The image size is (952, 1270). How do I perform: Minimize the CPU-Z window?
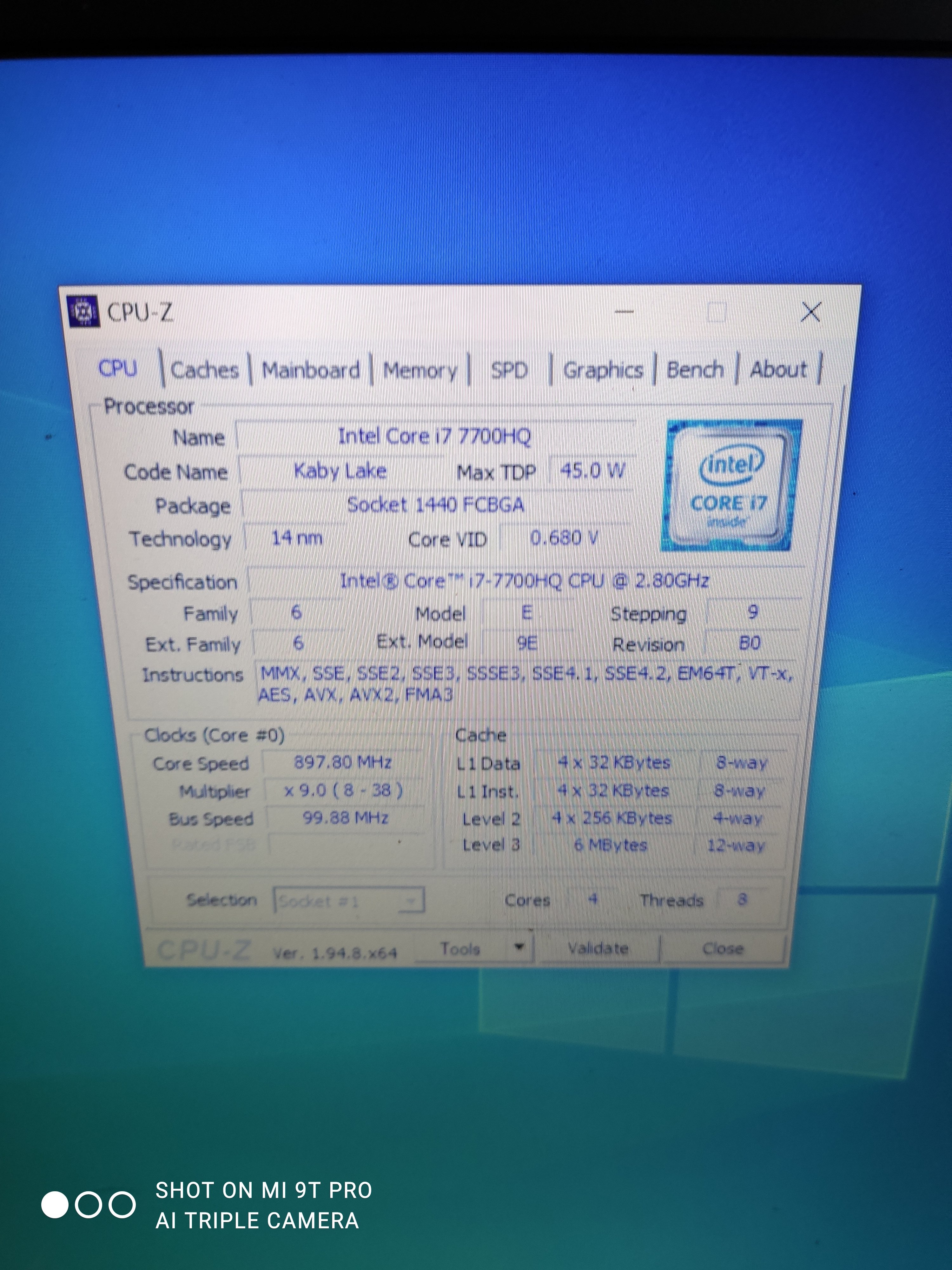tap(624, 312)
